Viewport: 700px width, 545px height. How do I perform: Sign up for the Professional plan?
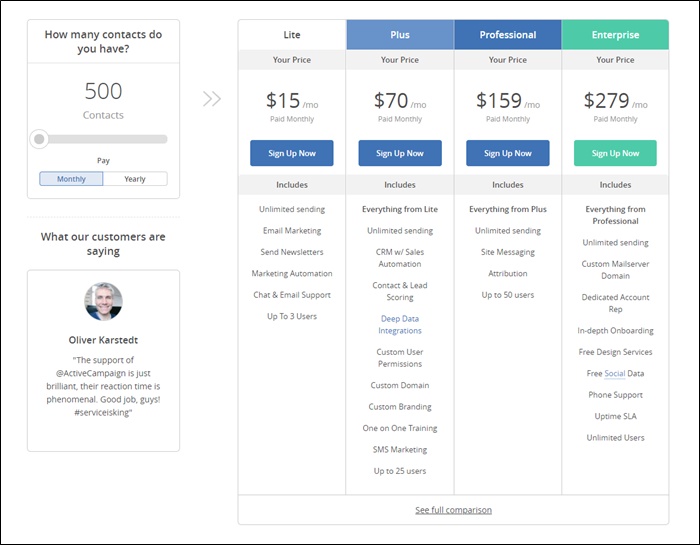pos(508,153)
